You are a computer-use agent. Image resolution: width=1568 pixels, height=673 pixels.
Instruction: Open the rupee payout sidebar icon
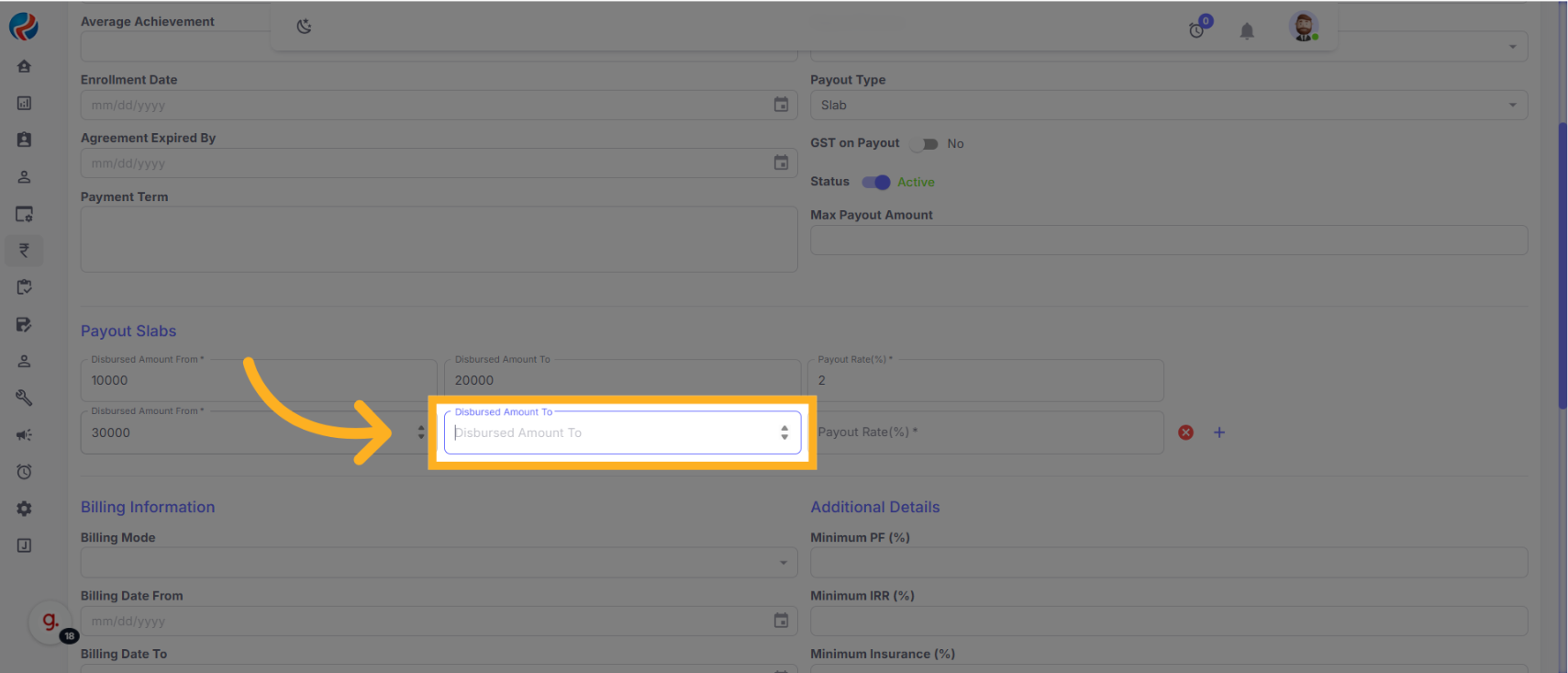coord(24,250)
